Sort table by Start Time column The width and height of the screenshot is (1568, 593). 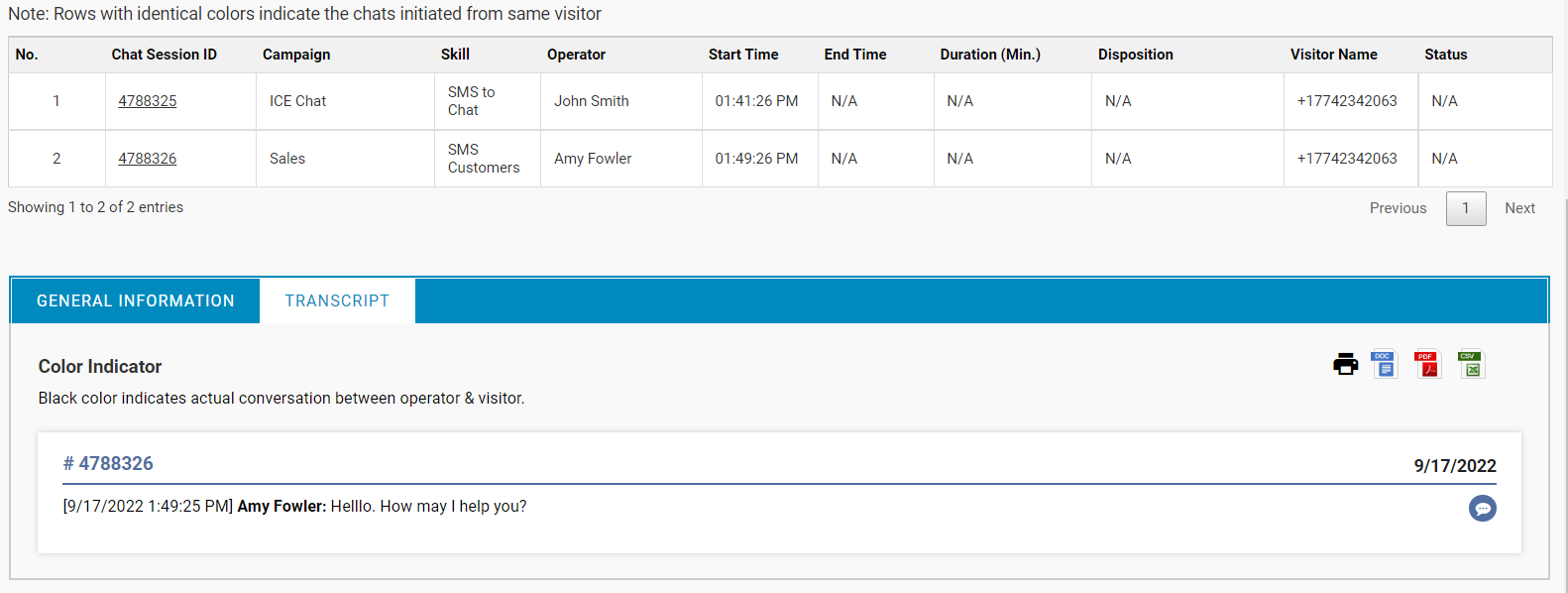click(743, 55)
